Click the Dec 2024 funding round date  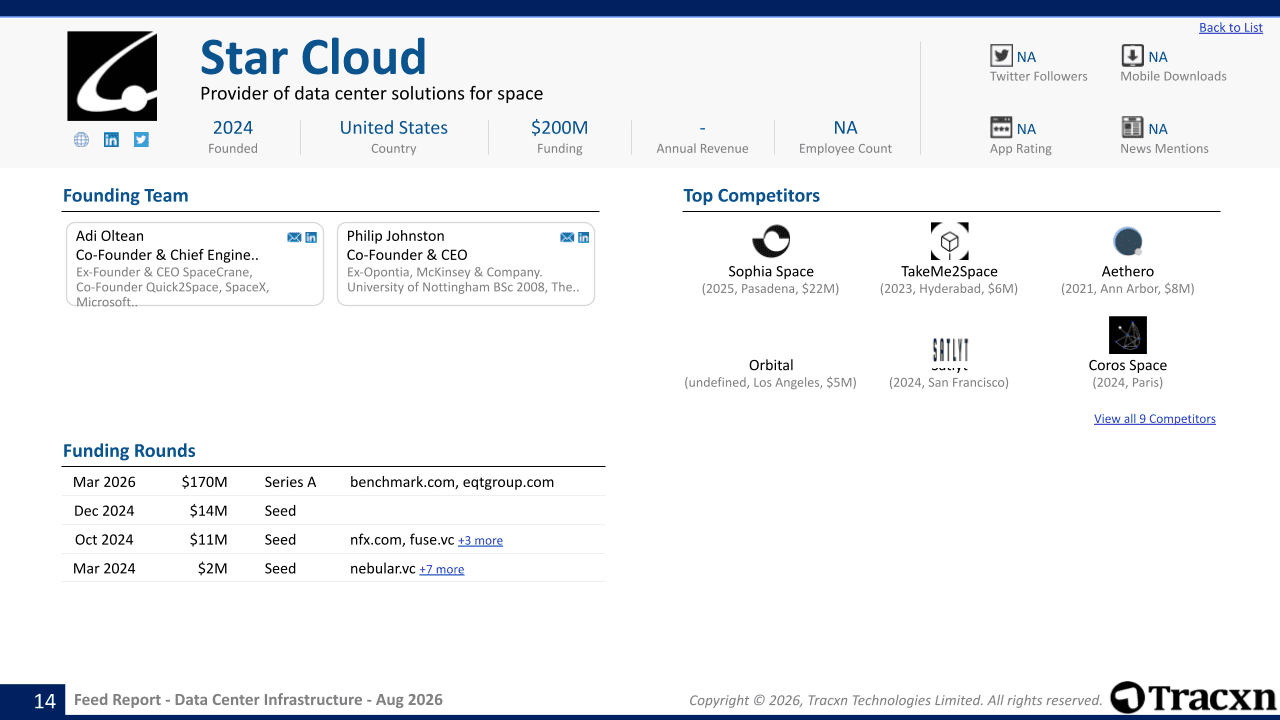[104, 511]
